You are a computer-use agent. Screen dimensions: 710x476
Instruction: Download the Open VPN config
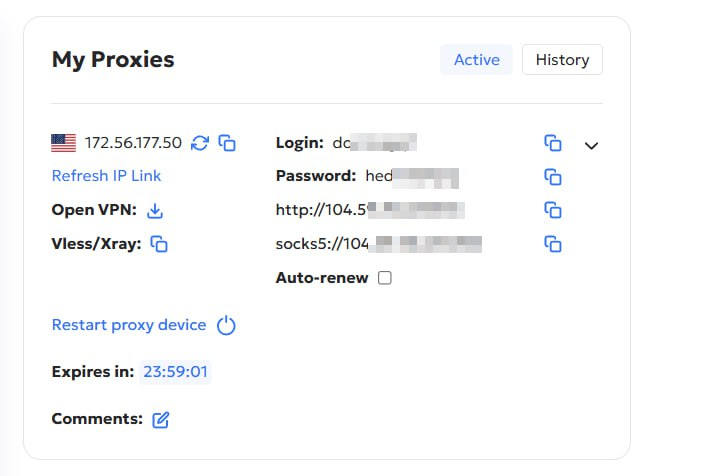[155, 210]
